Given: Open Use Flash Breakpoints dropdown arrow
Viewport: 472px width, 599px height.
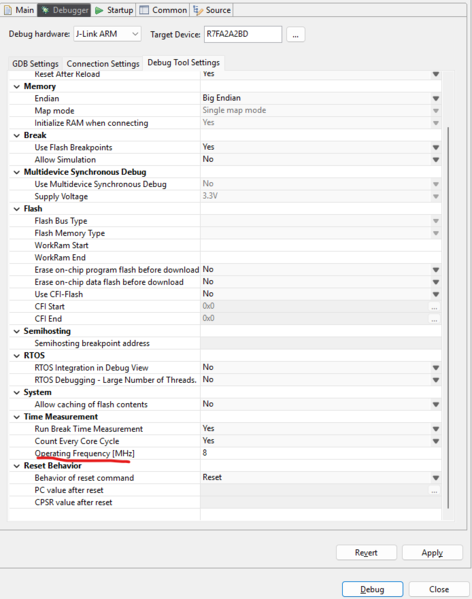Looking at the screenshot, I should [436, 147].
